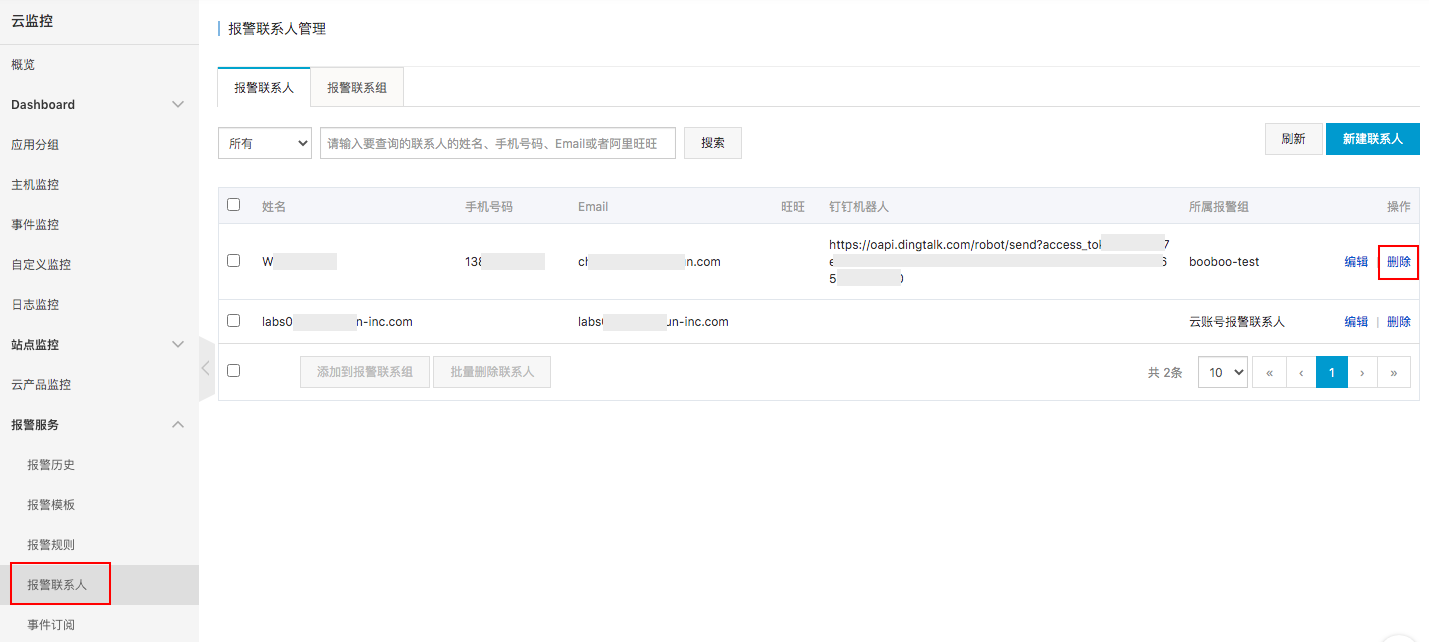
Task: Click the contact search input field
Action: tap(497, 143)
